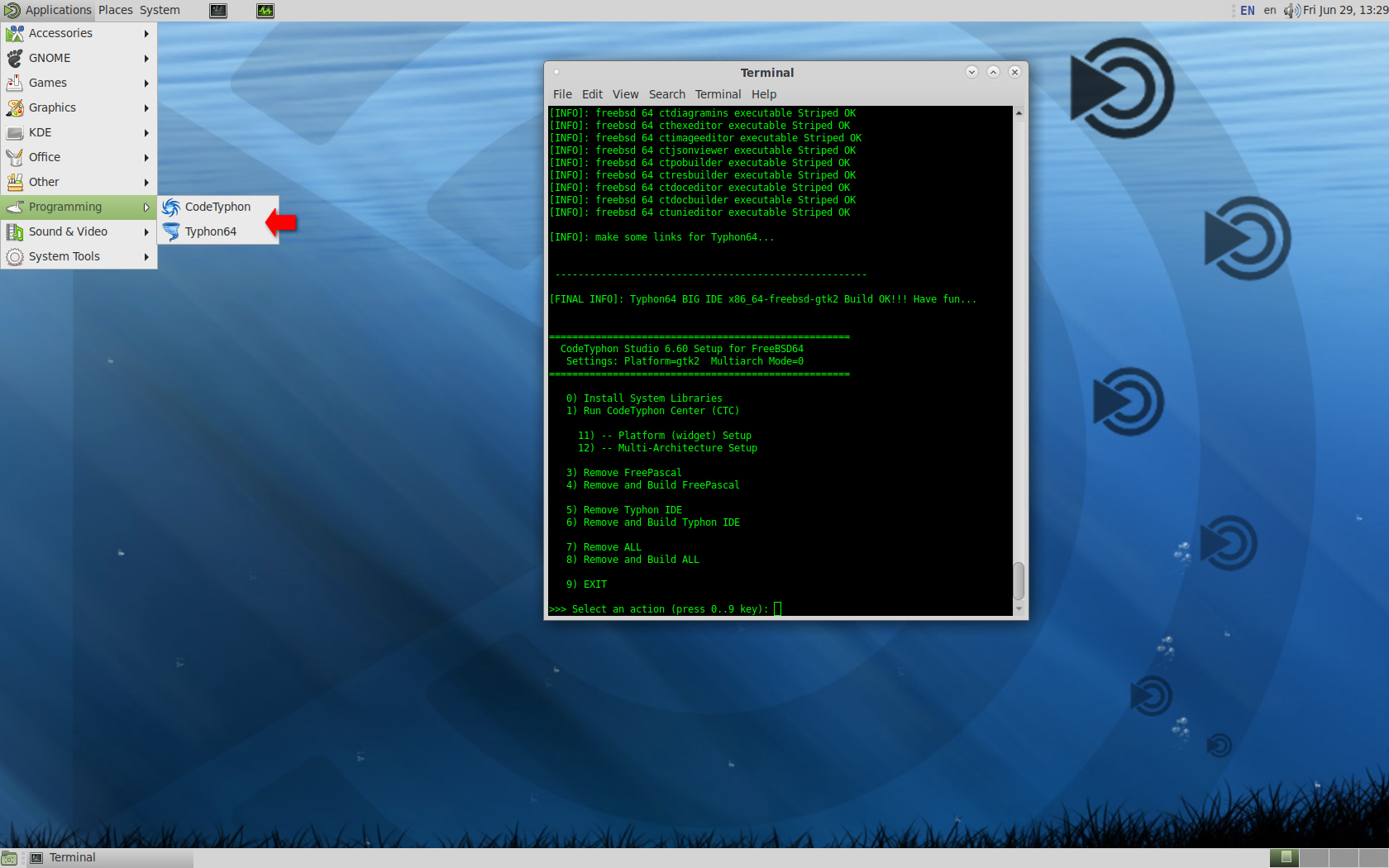Expand the System Tools submenu arrow
The width and height of the screenshot is (1389, 868).
point(146,256)
